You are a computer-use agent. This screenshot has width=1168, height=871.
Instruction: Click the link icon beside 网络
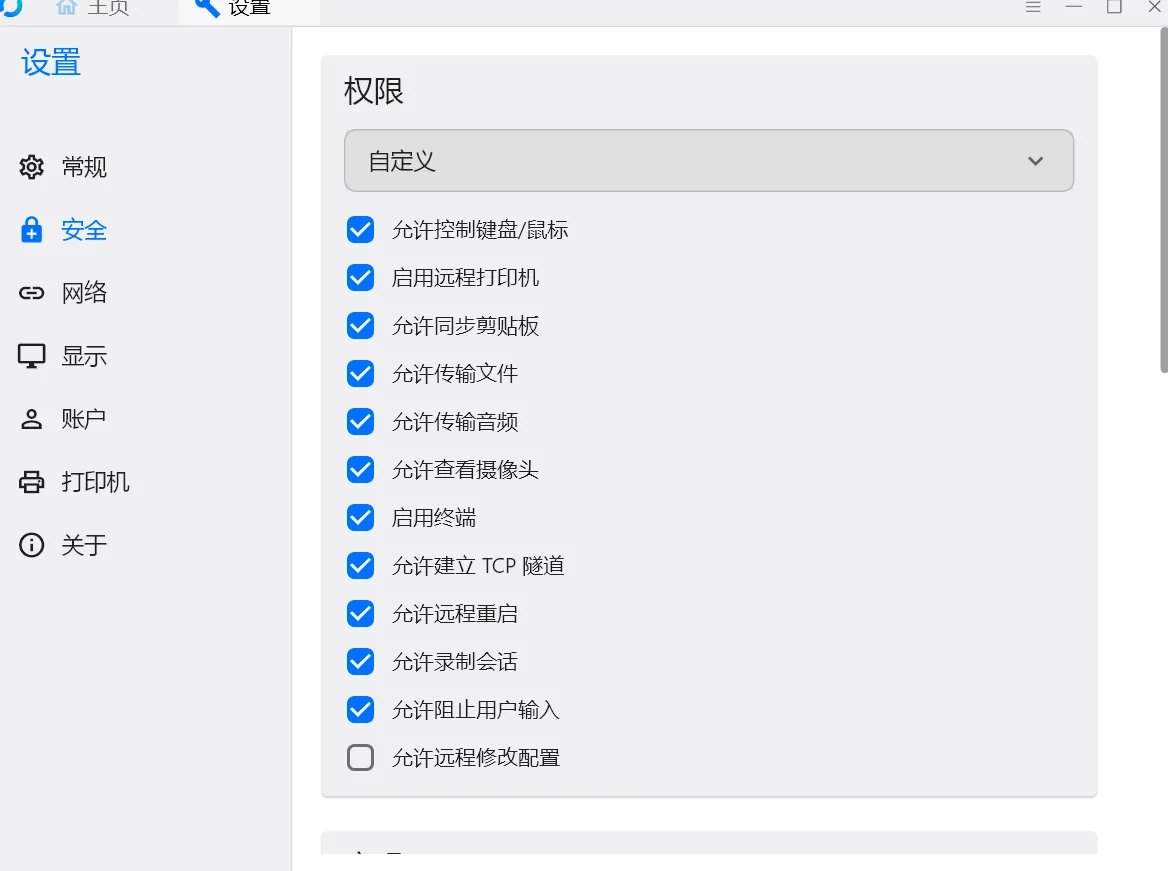coord(31,293)
